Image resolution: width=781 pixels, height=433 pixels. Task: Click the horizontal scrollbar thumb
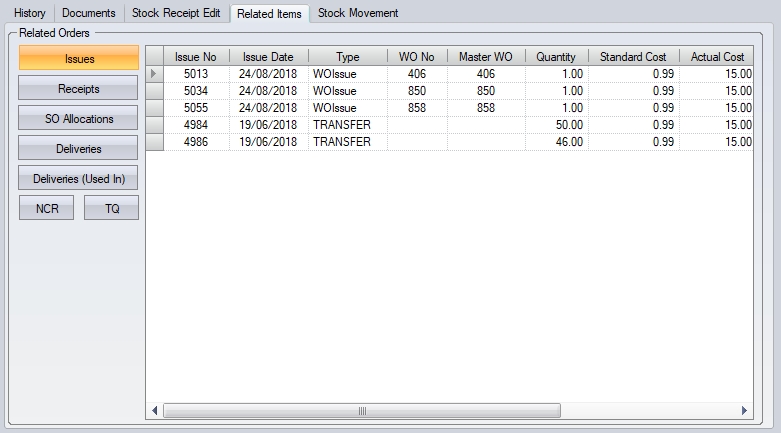362,411
